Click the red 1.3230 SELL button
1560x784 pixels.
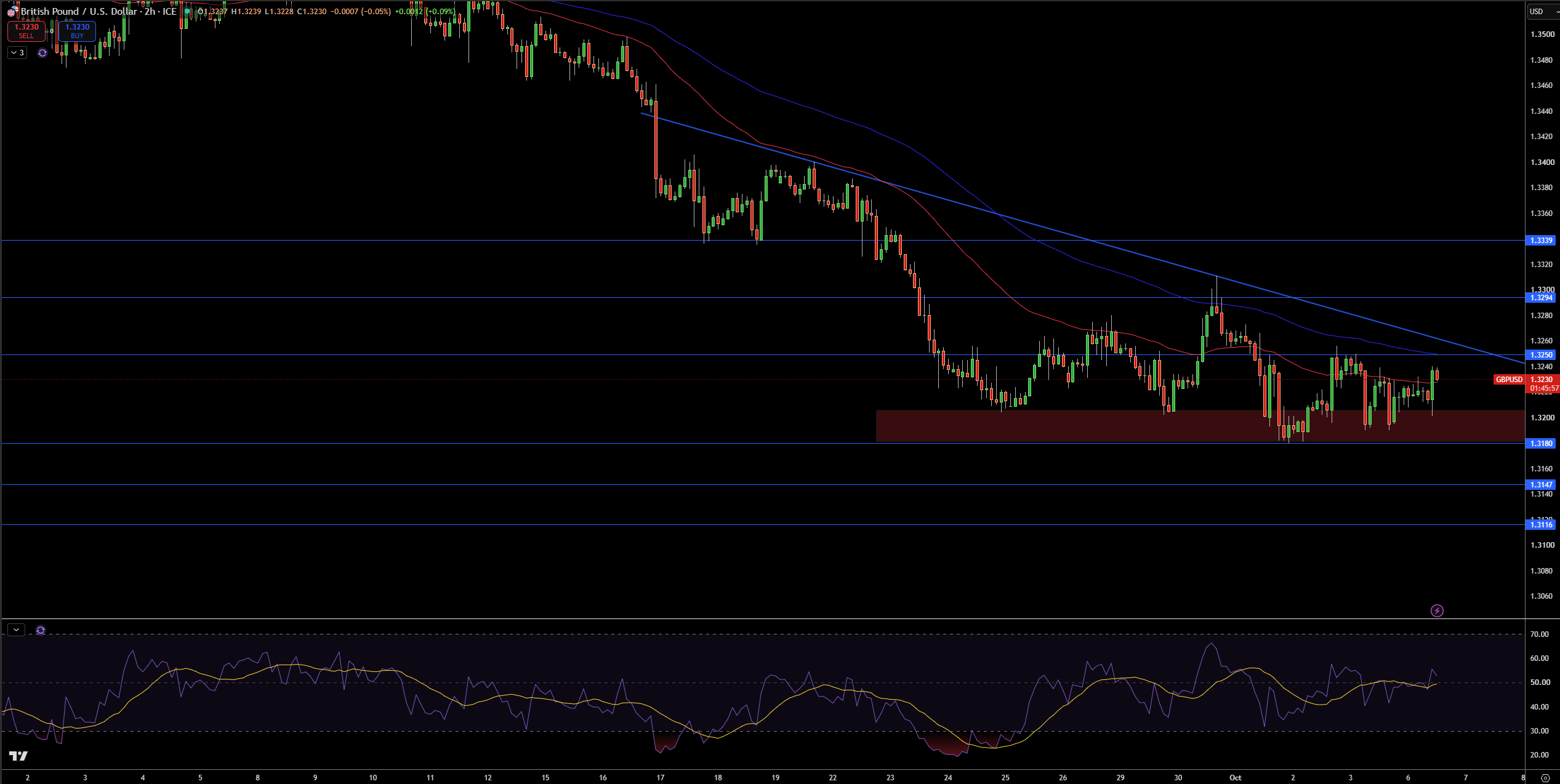[x=26, y=31]
